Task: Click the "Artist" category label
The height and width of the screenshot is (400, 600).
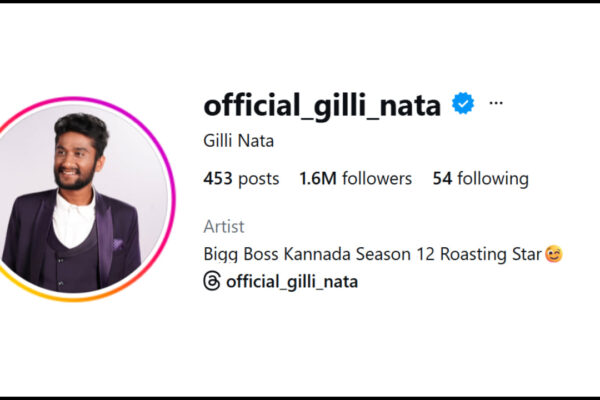Action: 223,227
